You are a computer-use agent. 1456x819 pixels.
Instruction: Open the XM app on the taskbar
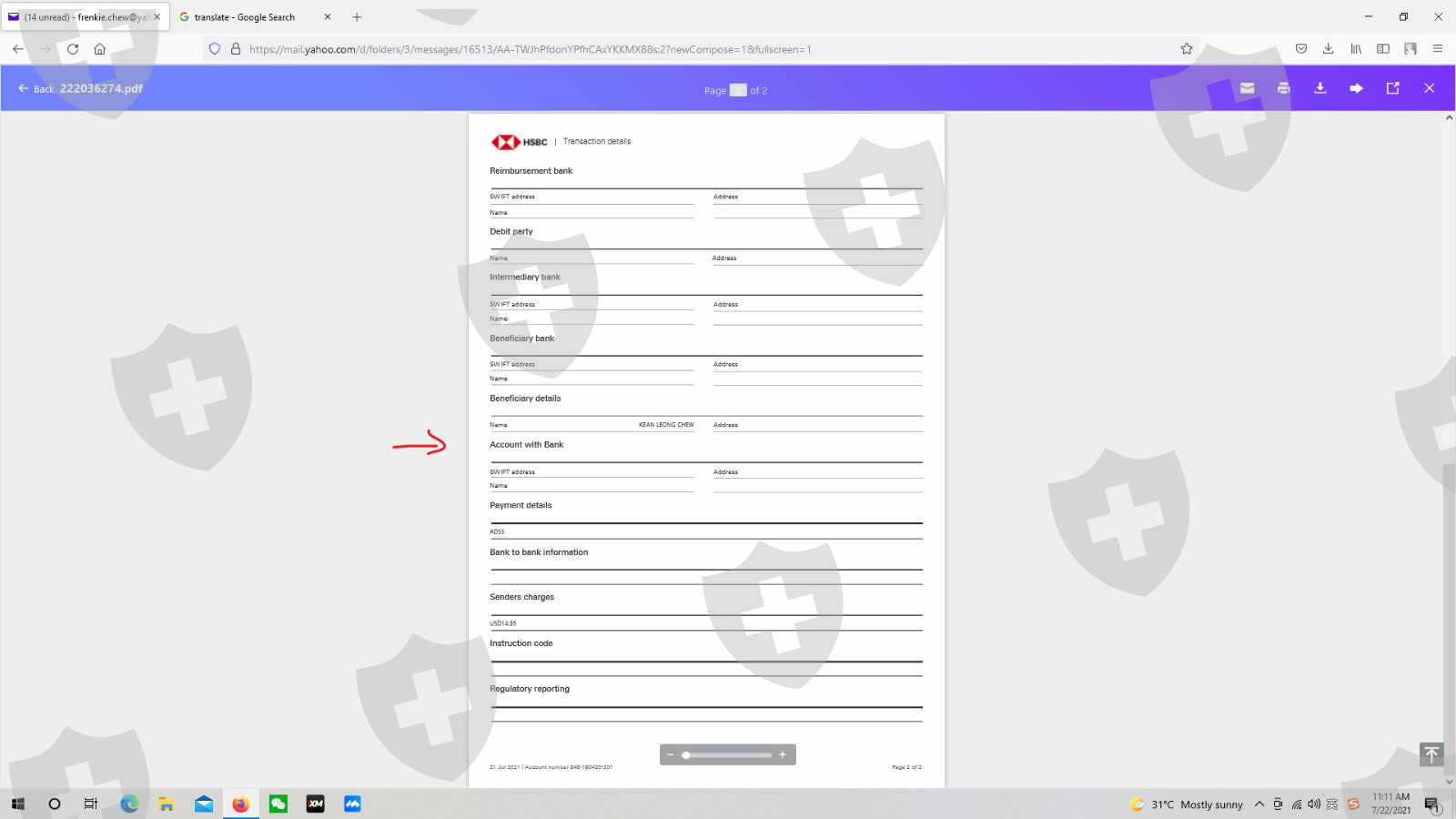coord(316,804)
